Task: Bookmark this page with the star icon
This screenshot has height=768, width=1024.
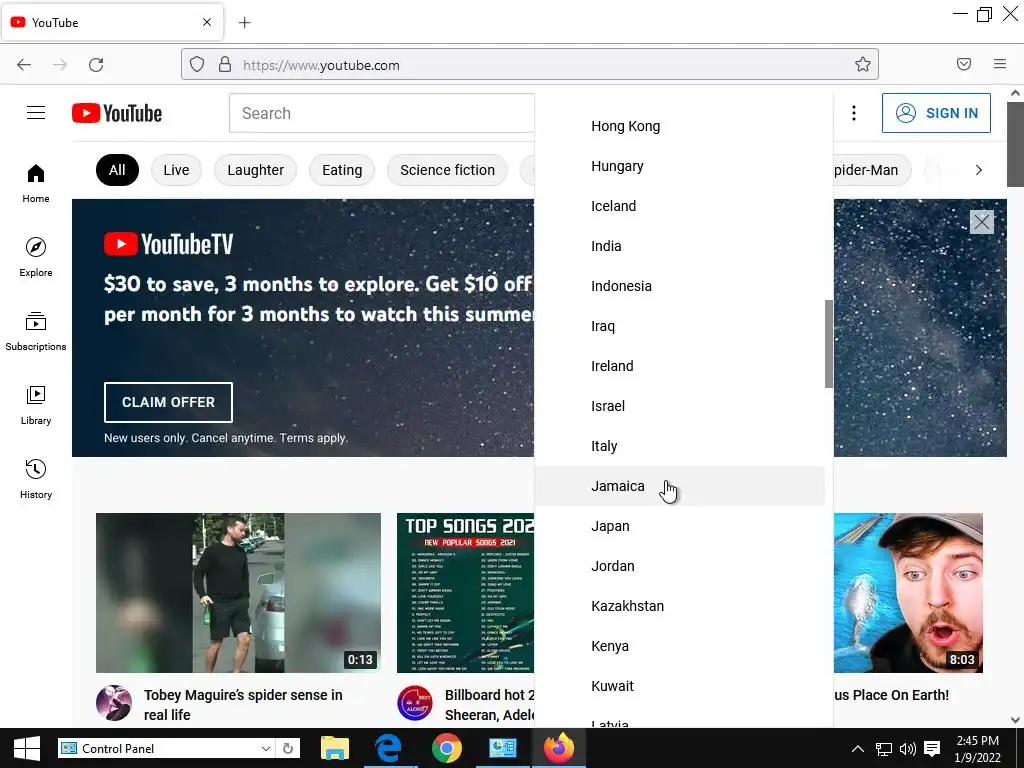Action: point(863,64)
